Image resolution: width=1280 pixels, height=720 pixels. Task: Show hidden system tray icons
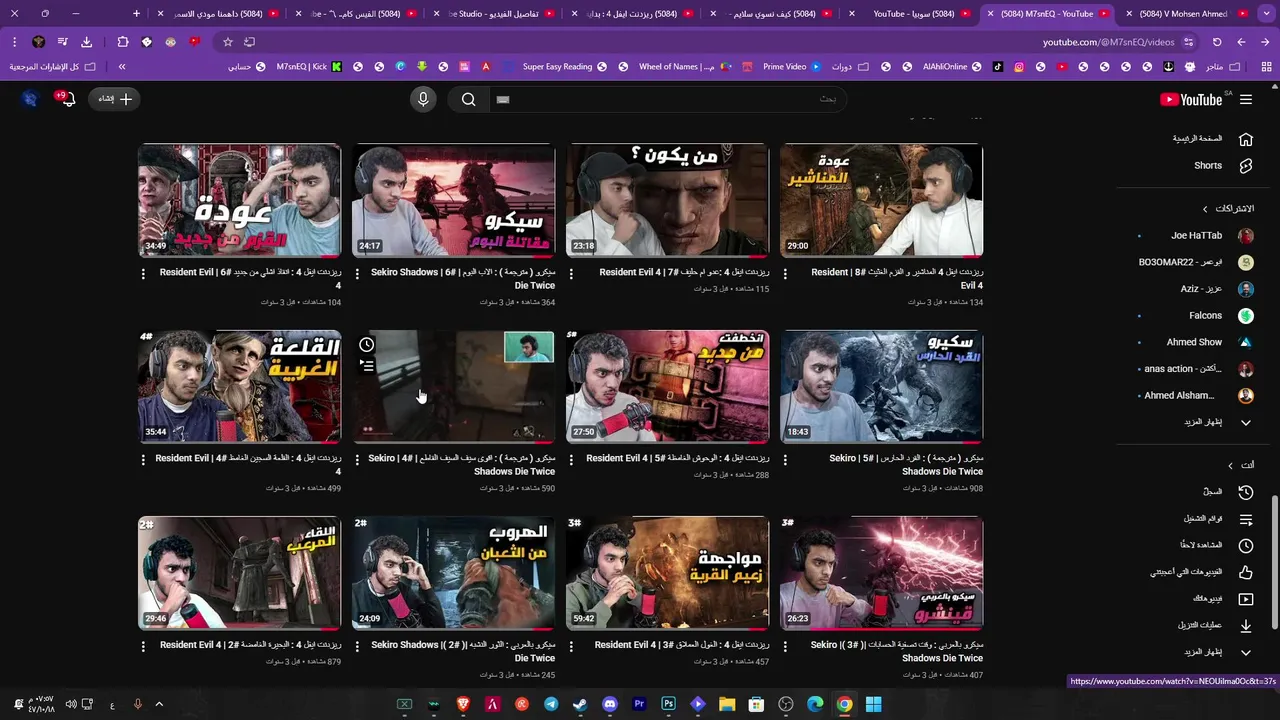coord(159,704)
